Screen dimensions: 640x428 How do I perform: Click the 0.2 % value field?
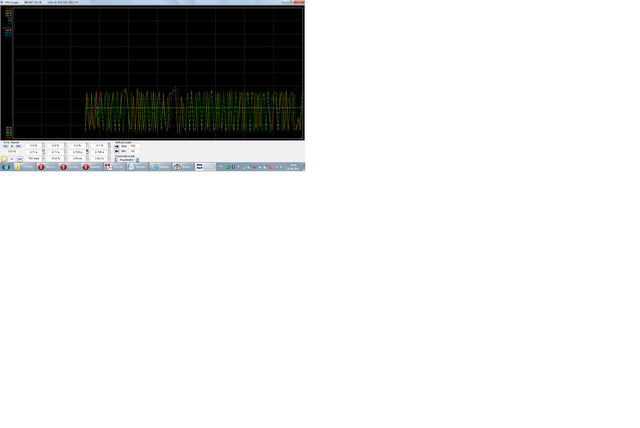(77, 145)
